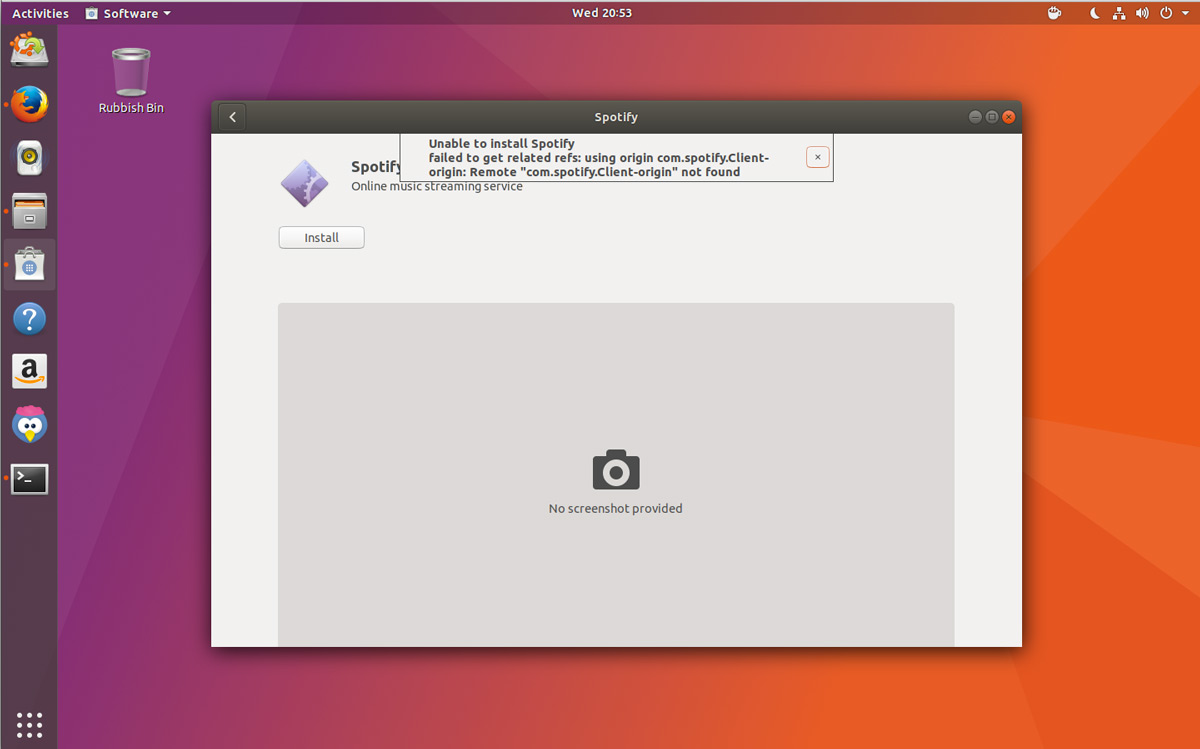Open the Rubbish Bin on the desktop
The image size is (1200, 749).
(131, 80)
